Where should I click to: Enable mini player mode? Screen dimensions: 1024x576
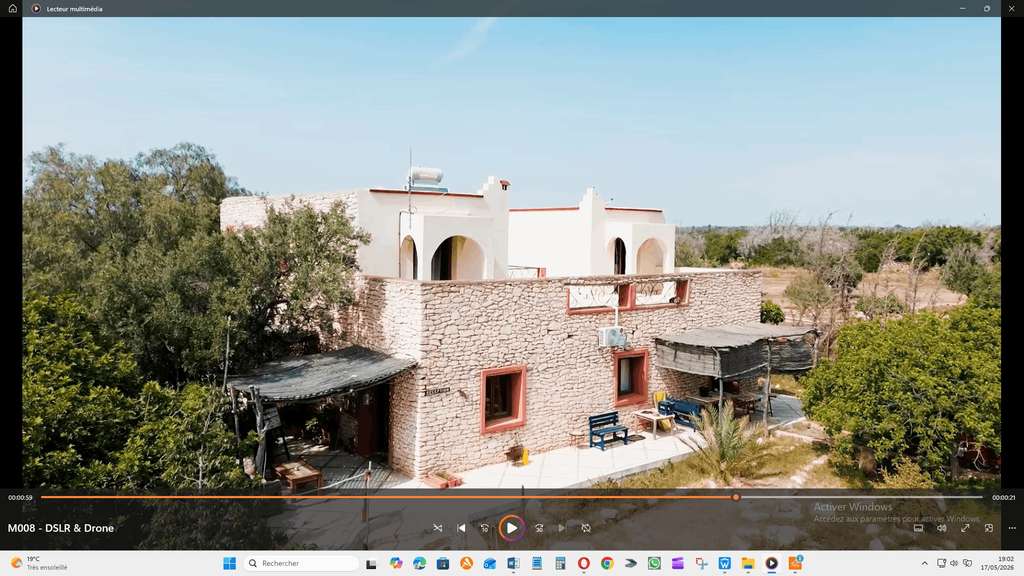pyautogui.click(x=989, y=528)
